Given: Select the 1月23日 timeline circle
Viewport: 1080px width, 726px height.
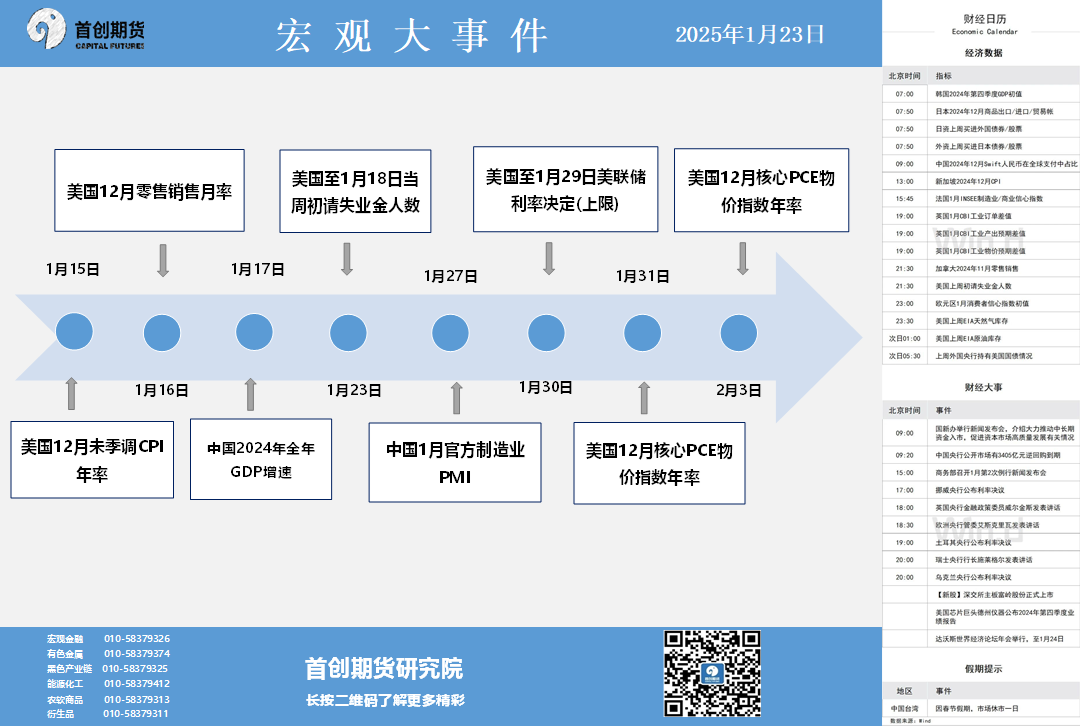Looking at the screenshot, I should click(x=348, y=332).
